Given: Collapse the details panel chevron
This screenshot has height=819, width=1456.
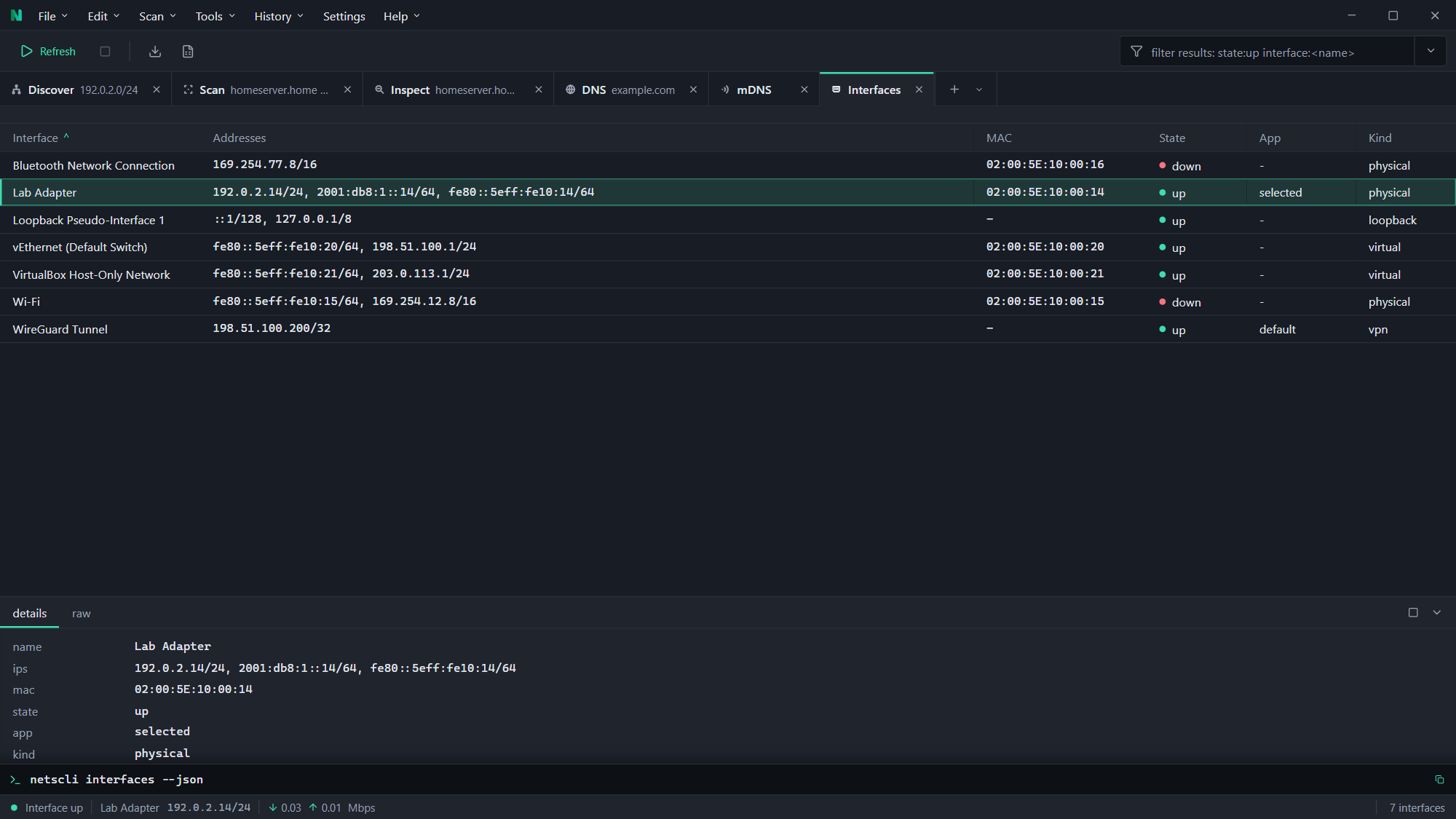Looking at the screenshot, I should (x=1437, y=612).
